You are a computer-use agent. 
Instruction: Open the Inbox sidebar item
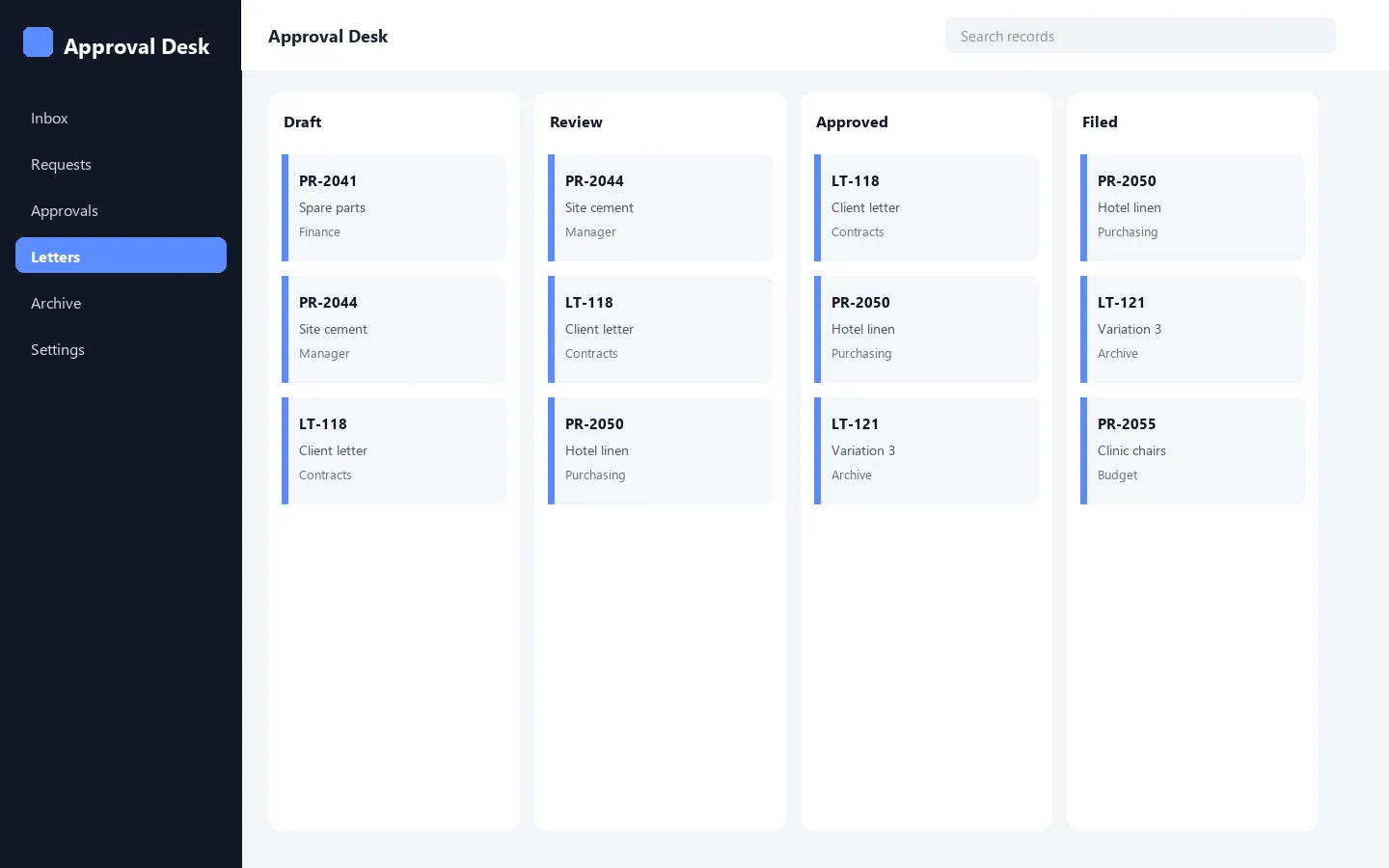tap(121, 119)
